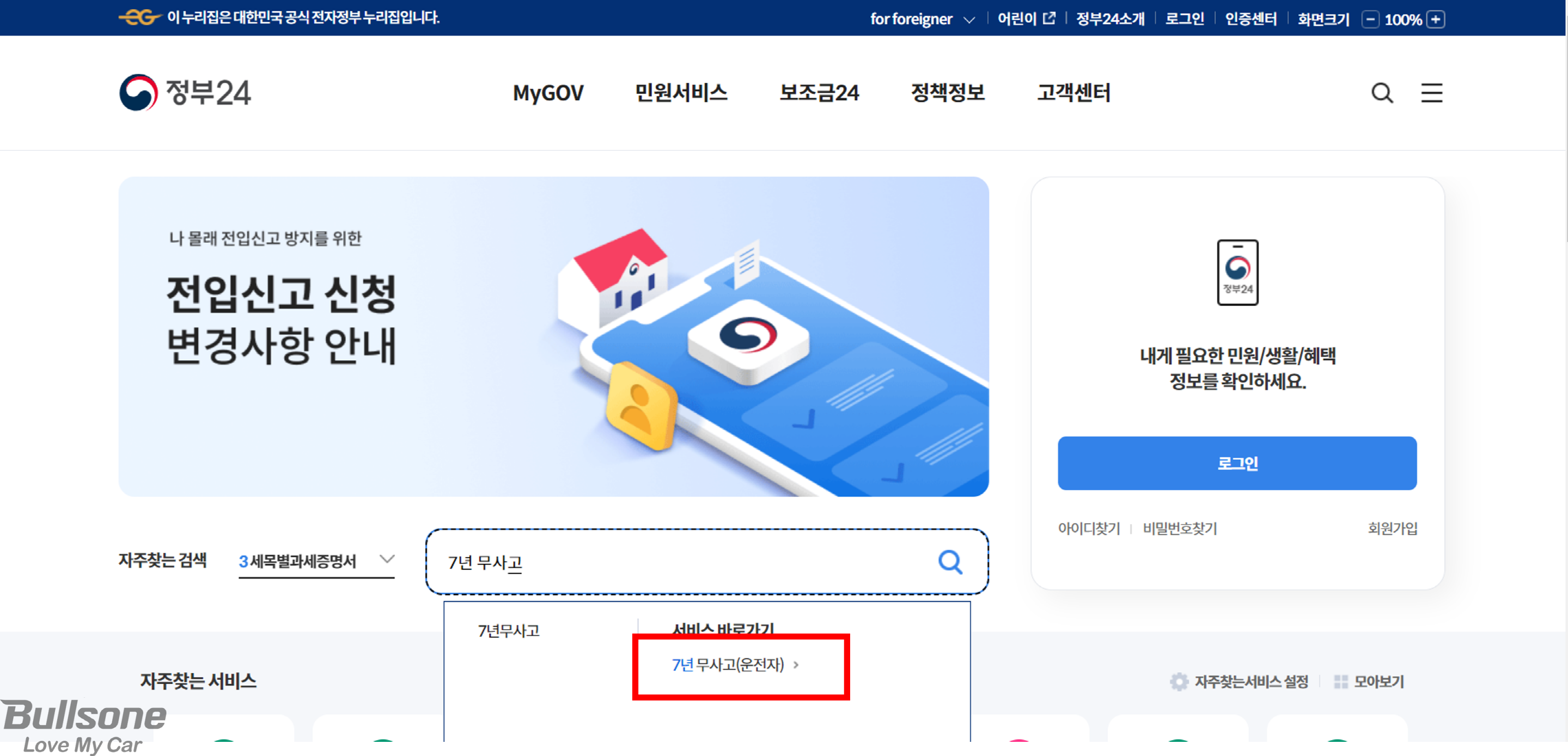This screenshot has width=1568, height=756.
Task: Click the header search magnifier icon
Action: (x=1382, y=93)
